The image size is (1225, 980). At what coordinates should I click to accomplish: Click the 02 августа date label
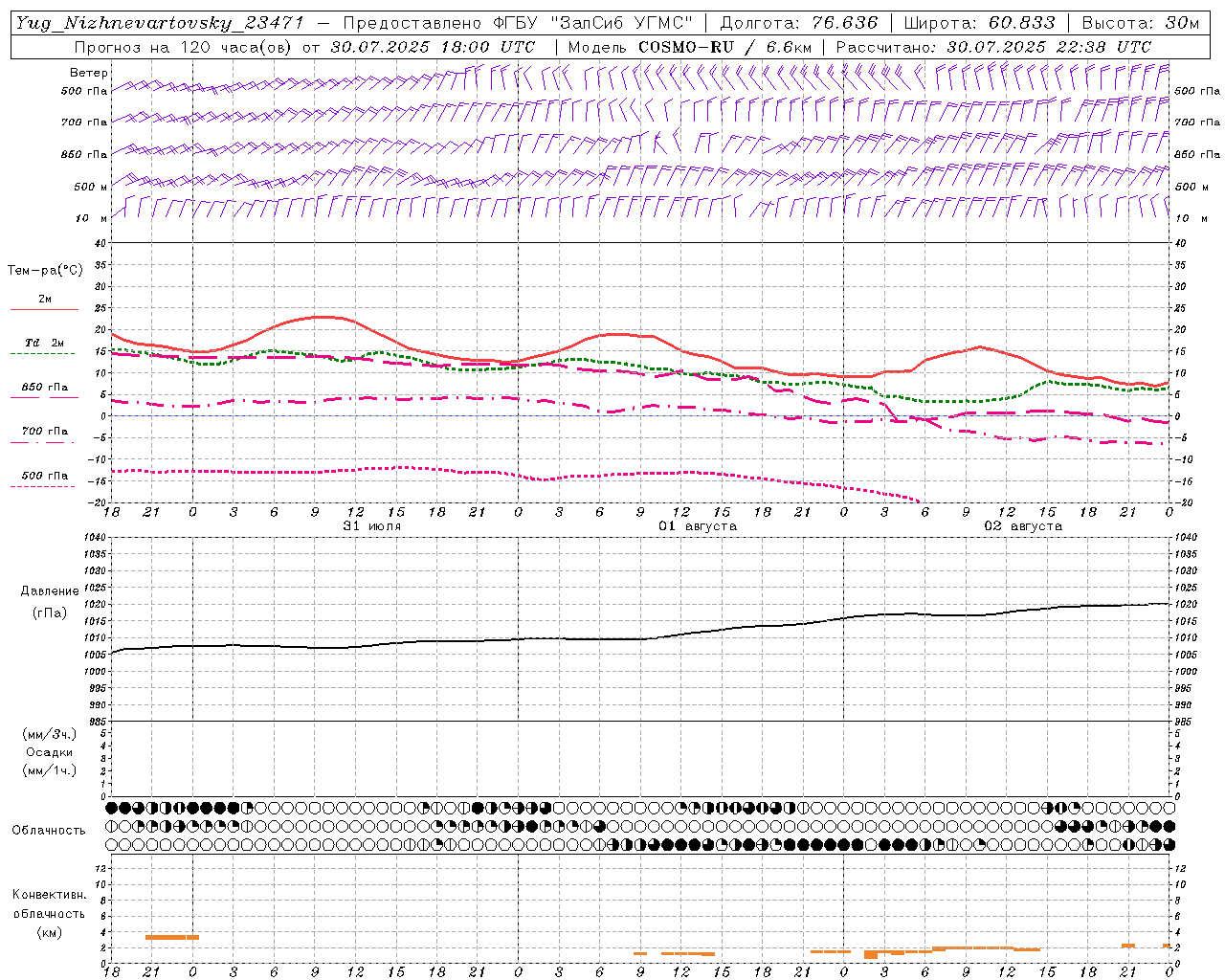point(1023,526)
